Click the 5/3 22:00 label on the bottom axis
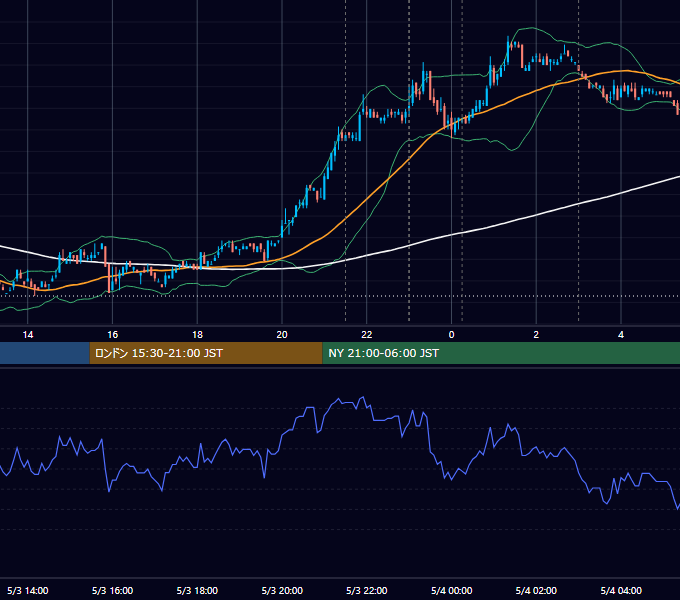This screenshot has height=600, width=680. [x=367, y=590]
